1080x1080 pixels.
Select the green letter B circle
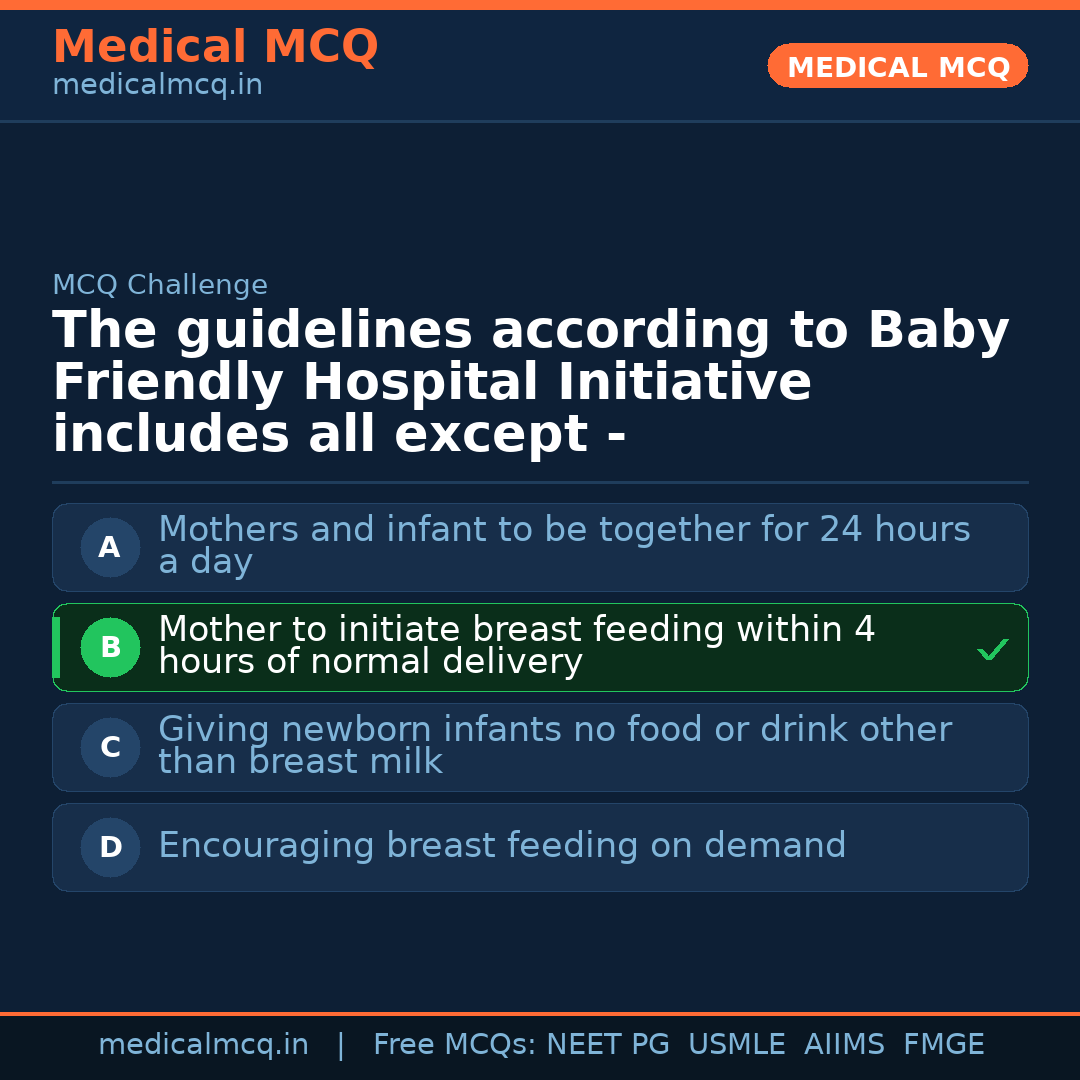(x=110, y=647)
